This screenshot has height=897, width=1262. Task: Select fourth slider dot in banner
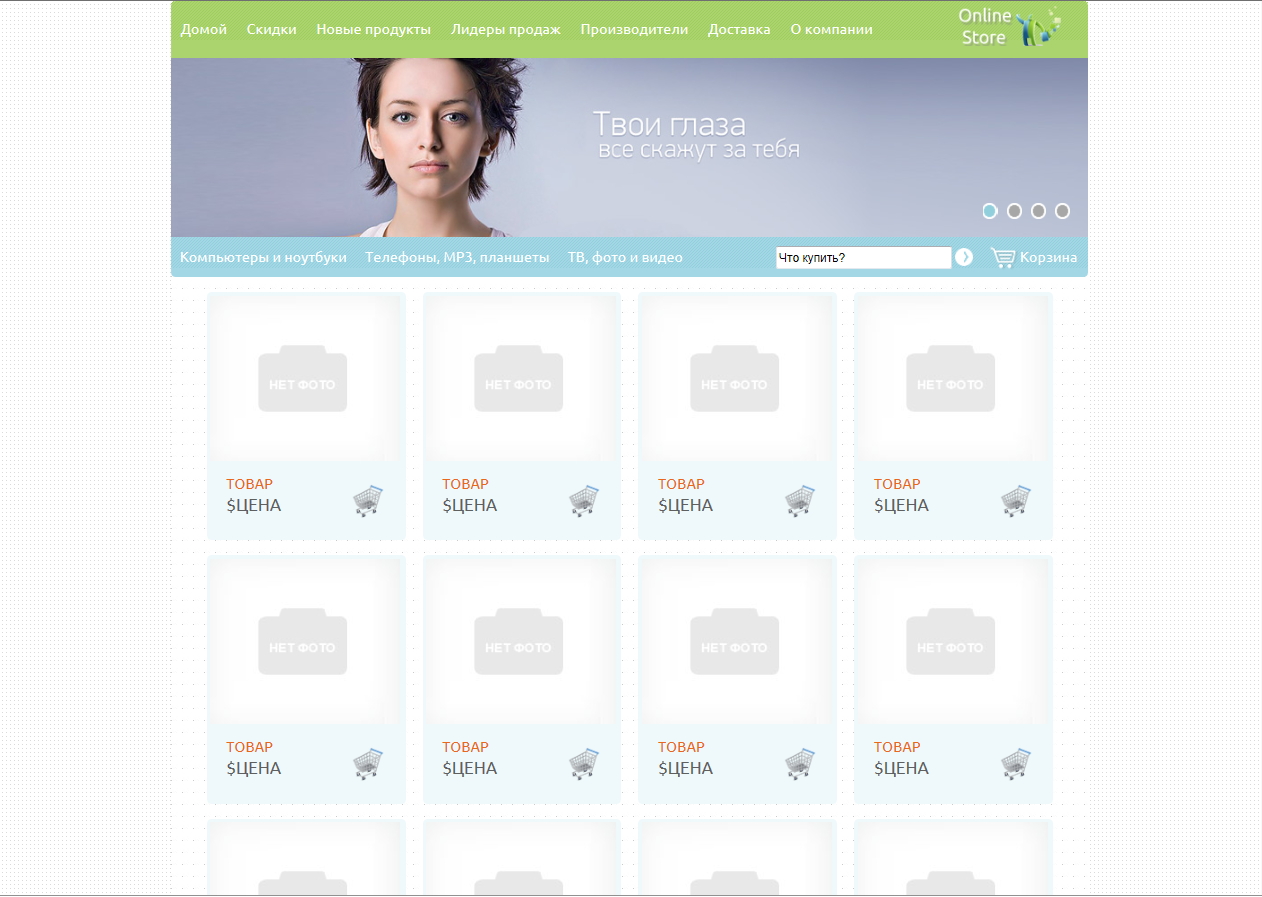1062,211
